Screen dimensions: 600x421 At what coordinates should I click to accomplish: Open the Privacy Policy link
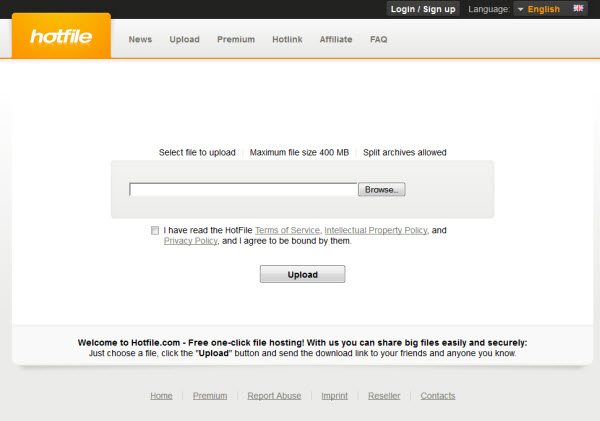point(191,241)
